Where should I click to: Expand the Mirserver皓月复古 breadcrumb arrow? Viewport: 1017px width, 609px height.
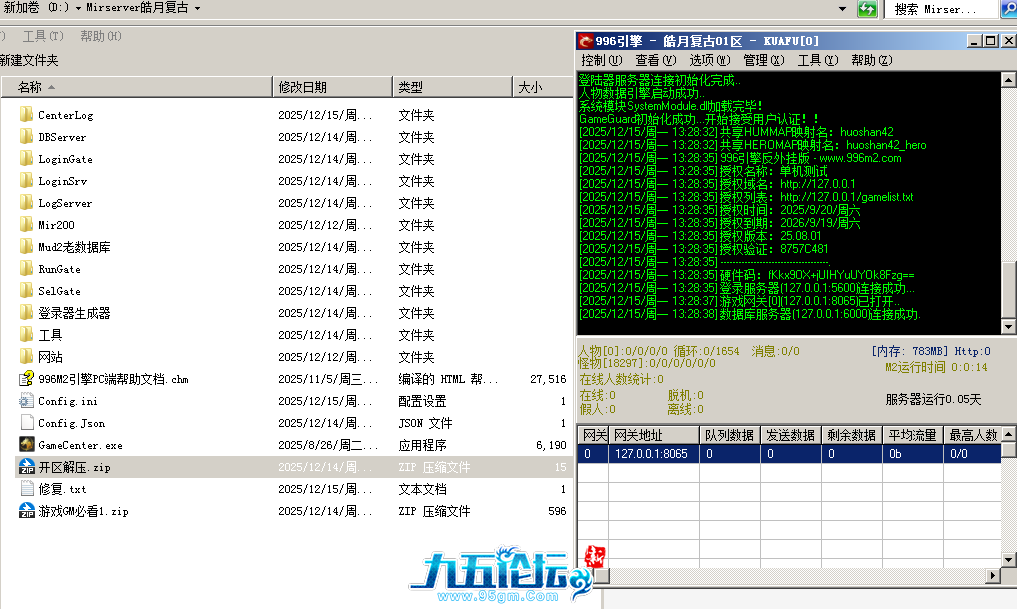click(197, 8)
